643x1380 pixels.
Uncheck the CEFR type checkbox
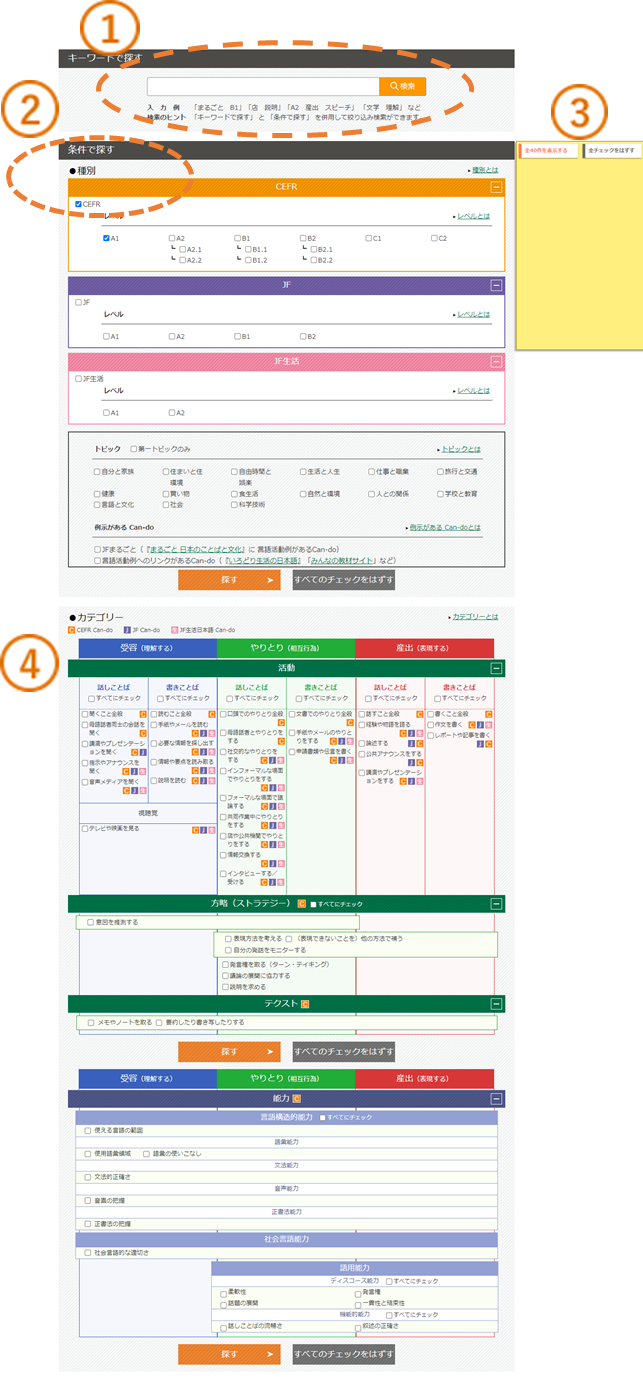click(x=79, y=204)
